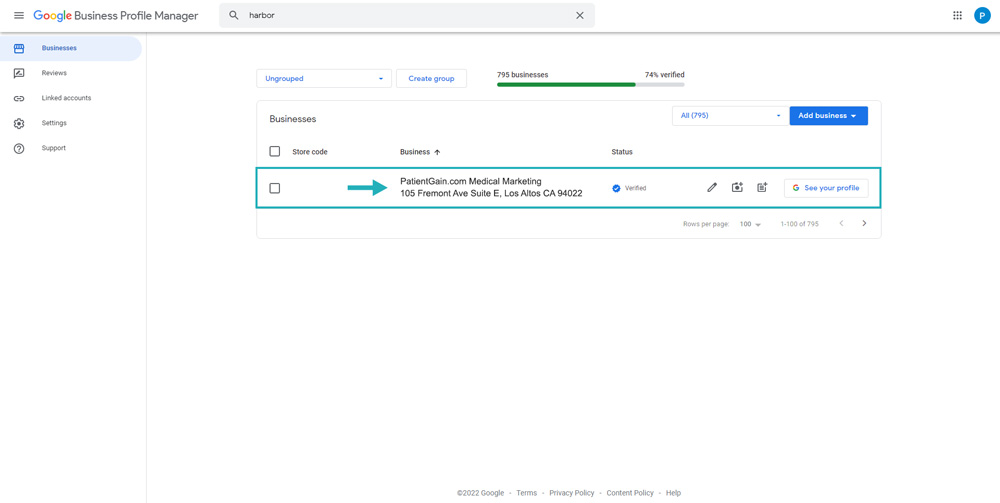Click PatientGain.com Medical Marketing name

point(471,182)
